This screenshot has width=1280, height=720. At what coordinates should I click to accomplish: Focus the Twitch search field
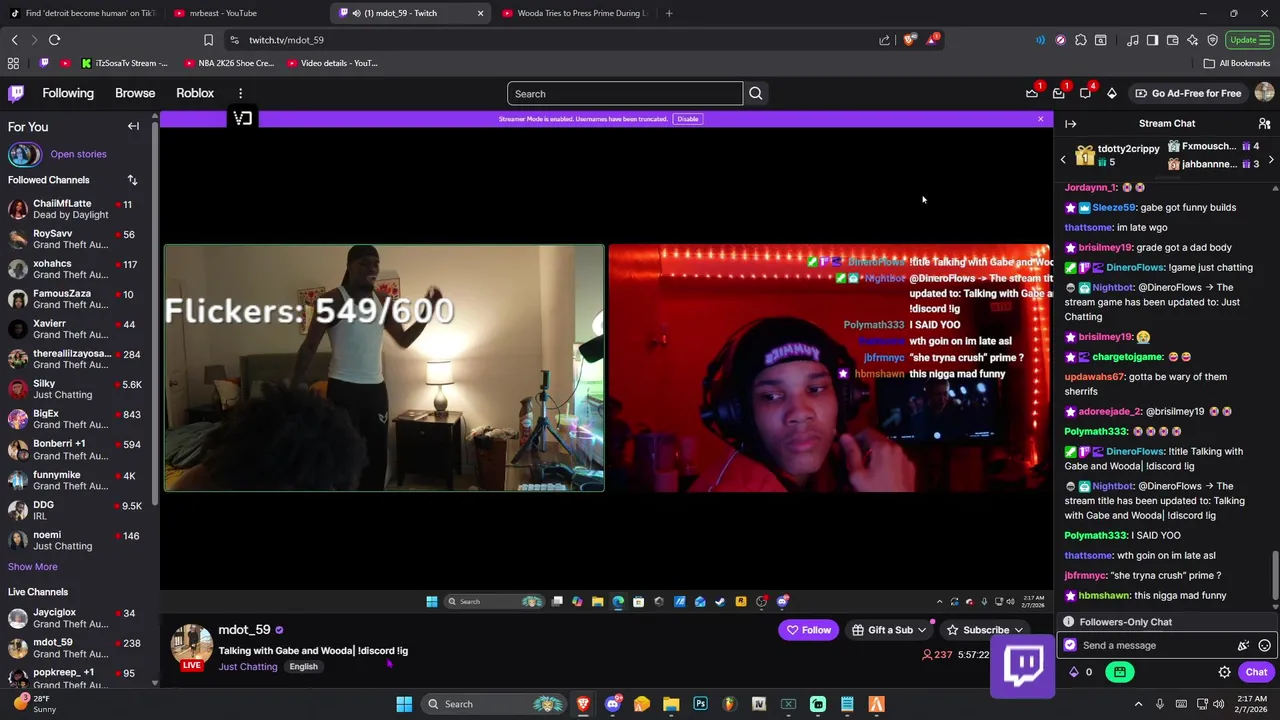625,94
